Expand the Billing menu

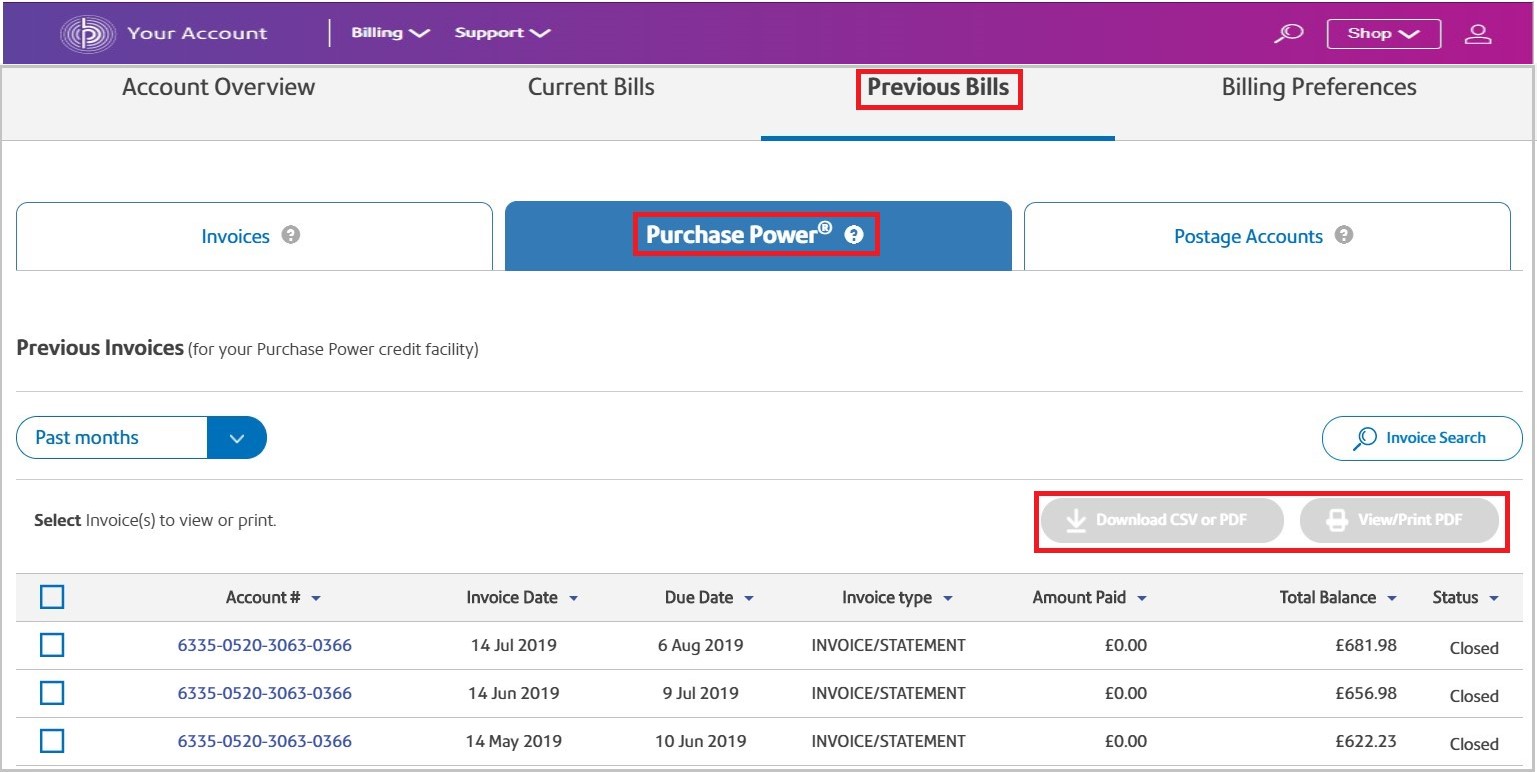click(390, 33)
